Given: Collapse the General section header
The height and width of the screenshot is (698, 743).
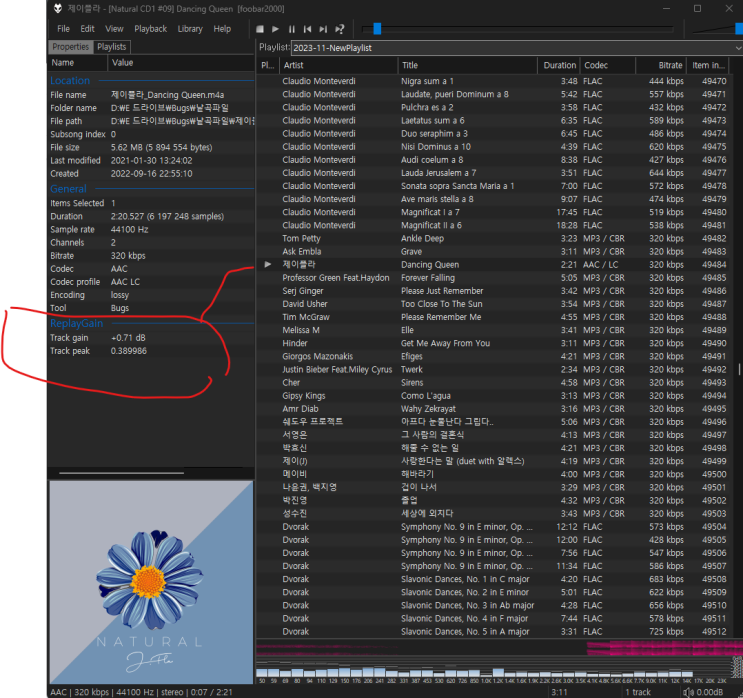Looking at the screenshot, I should (68, 189).
